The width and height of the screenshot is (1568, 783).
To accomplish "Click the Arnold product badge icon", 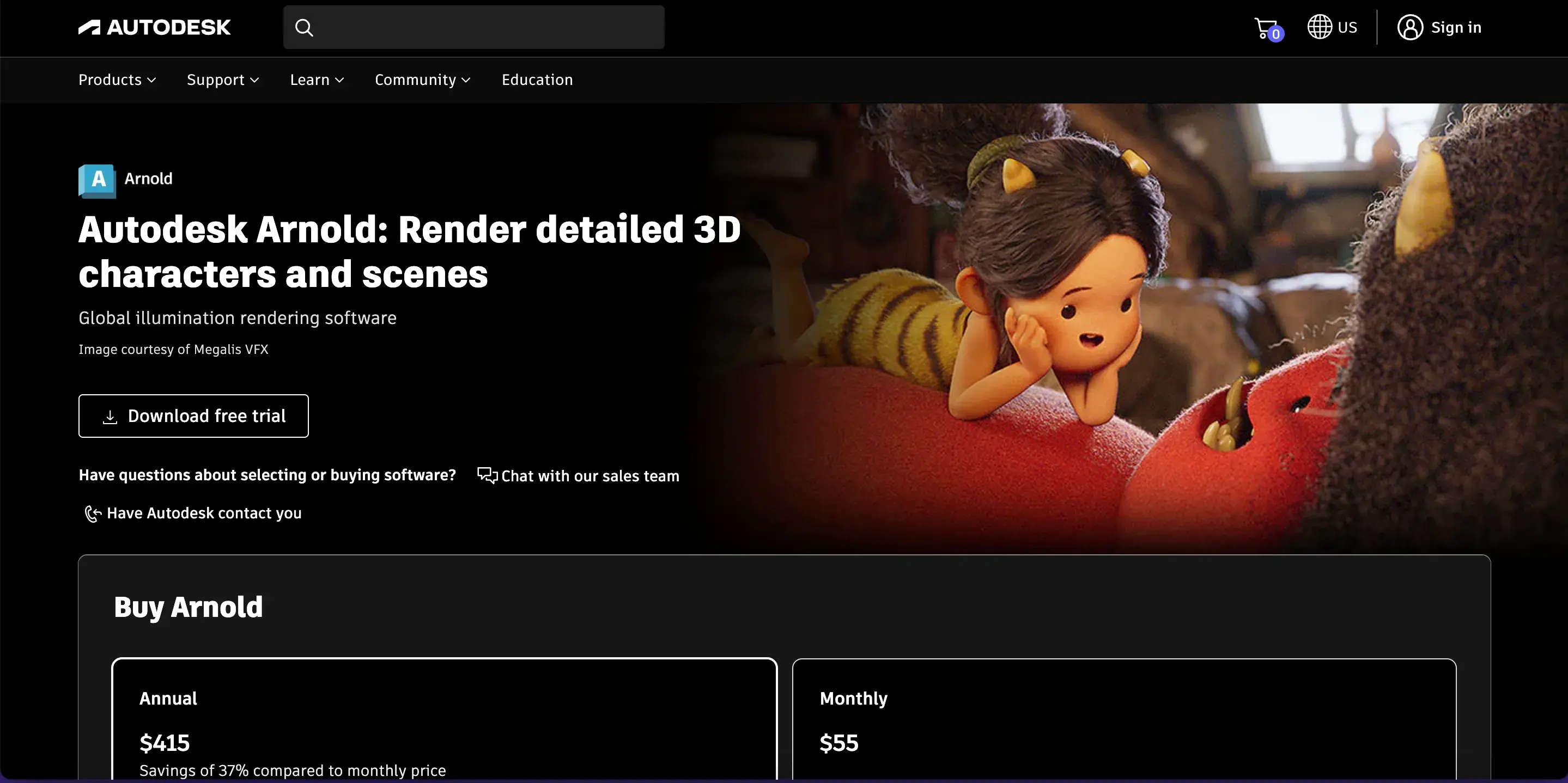I will coord(96,180).
